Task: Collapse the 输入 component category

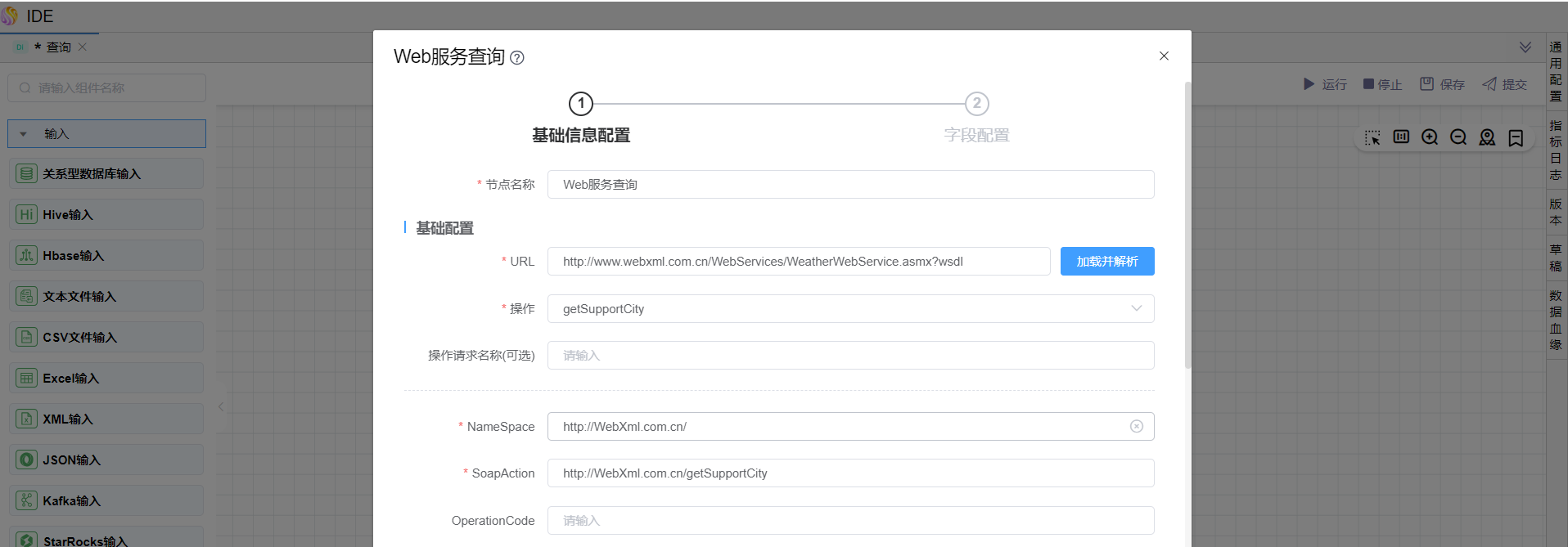Action: [x=24, y=134]
